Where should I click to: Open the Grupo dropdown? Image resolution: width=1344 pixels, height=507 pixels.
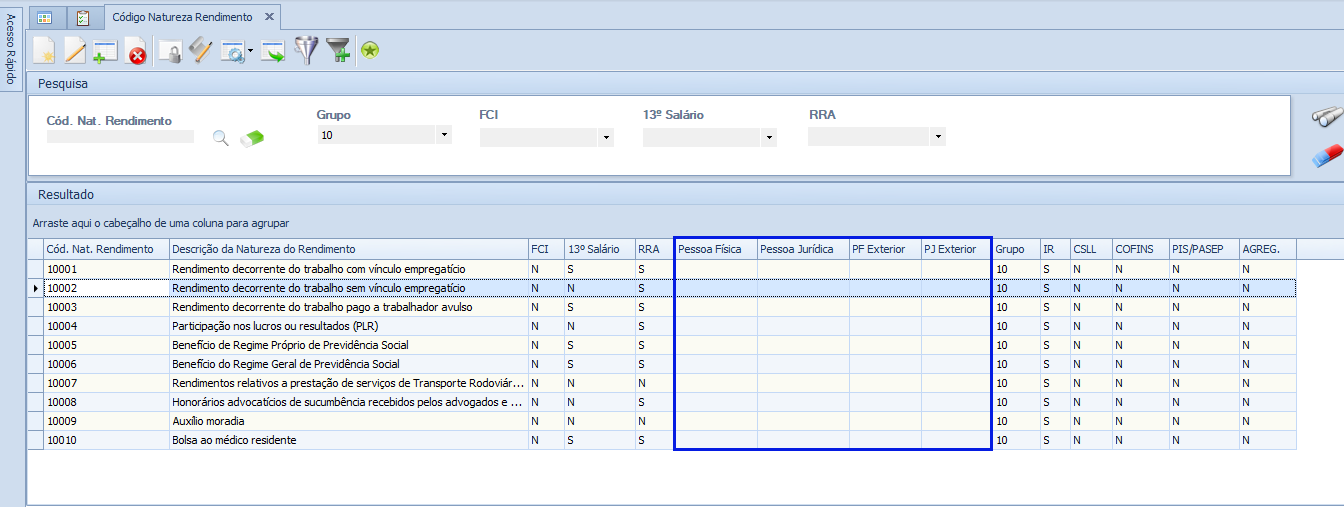(x=443, y=135)
